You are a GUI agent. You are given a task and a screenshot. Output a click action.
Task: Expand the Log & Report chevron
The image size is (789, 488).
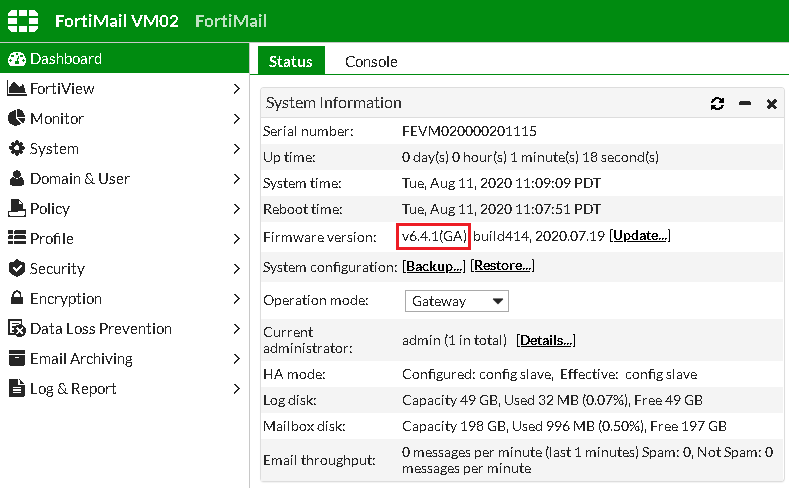[x=236, y=388]
